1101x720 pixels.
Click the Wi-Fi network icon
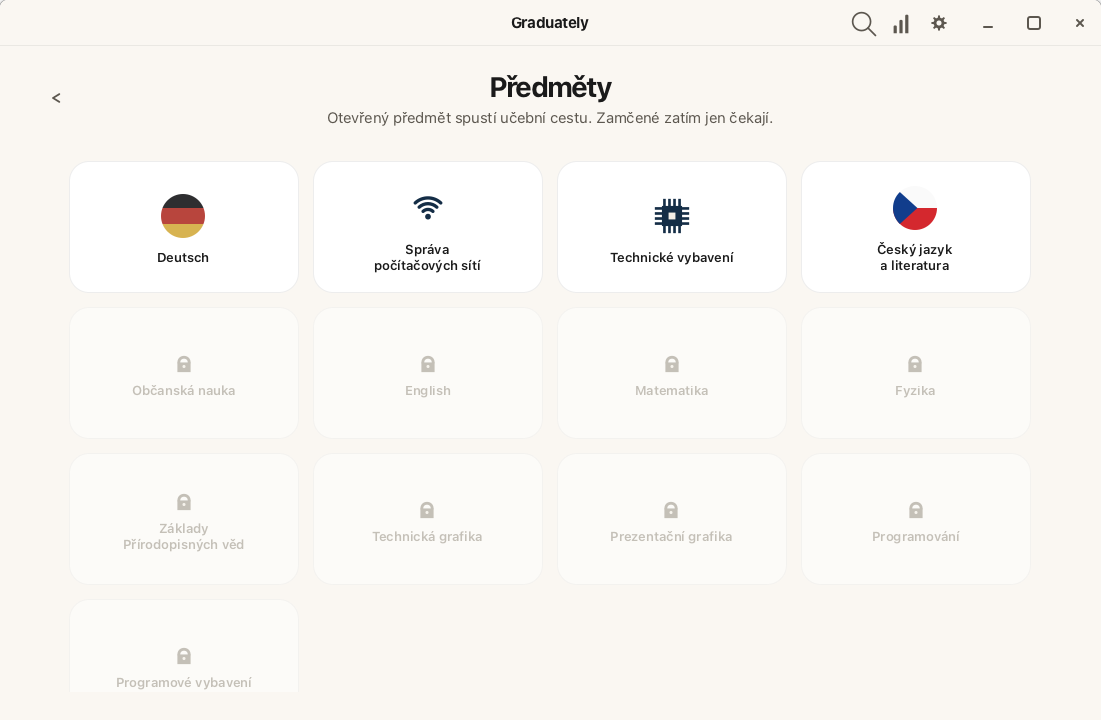(x=428, y=208)
